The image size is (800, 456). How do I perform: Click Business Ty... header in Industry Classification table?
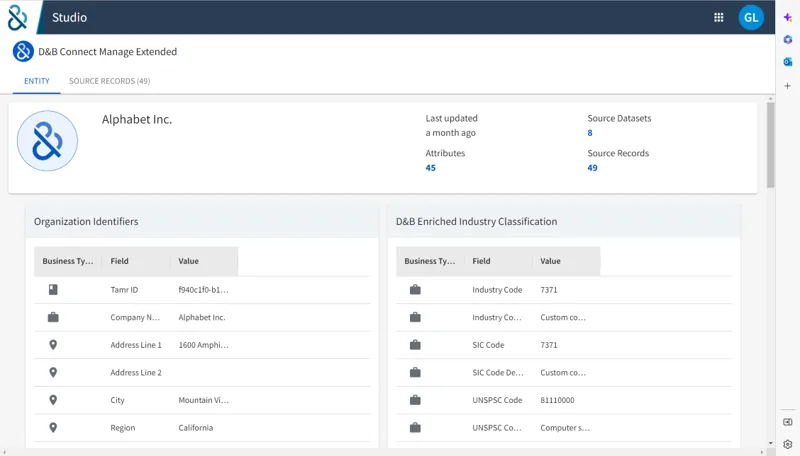click(x=430, y=261)
